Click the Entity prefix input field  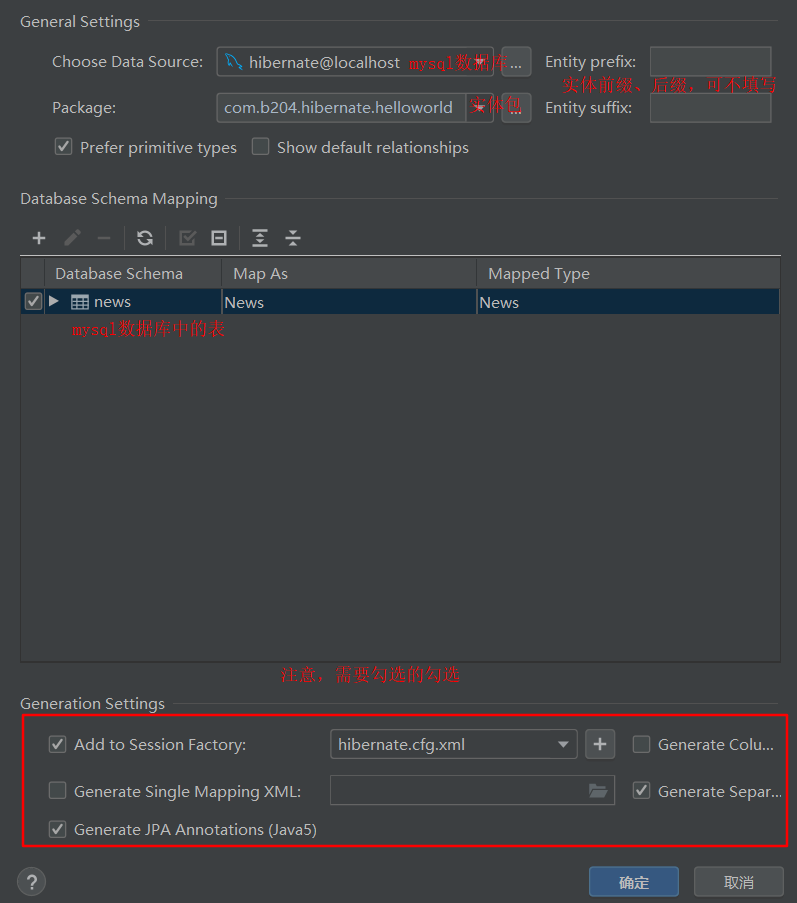711,62
